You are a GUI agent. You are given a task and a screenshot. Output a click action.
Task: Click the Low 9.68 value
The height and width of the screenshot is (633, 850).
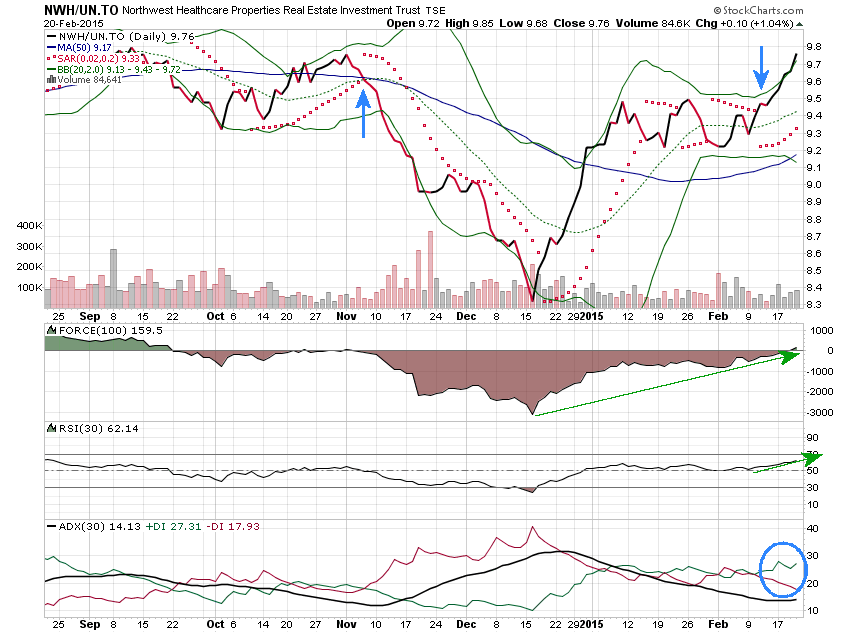click(x=523, y=23)
